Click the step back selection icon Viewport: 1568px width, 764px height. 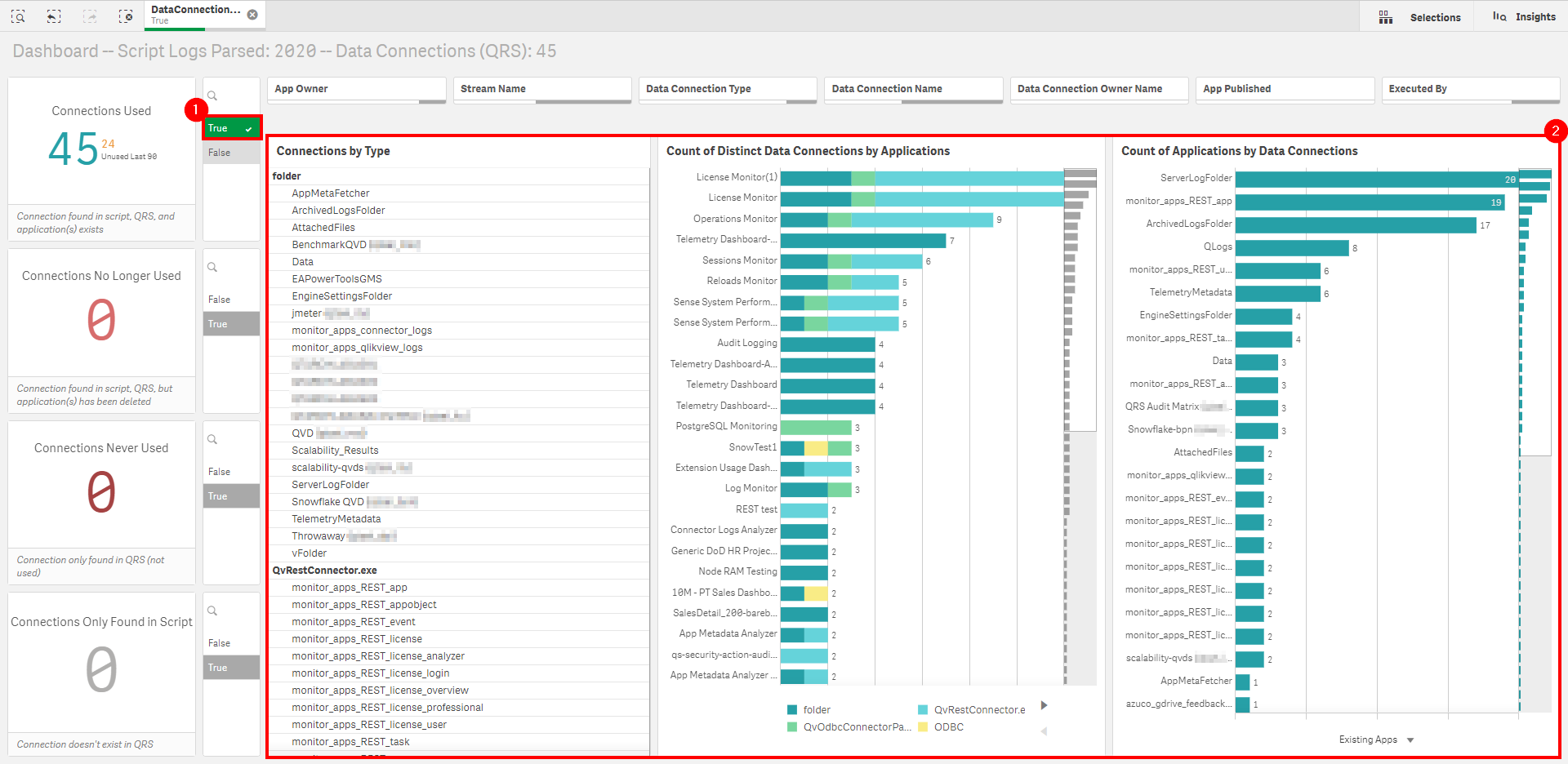pos(54,16)
